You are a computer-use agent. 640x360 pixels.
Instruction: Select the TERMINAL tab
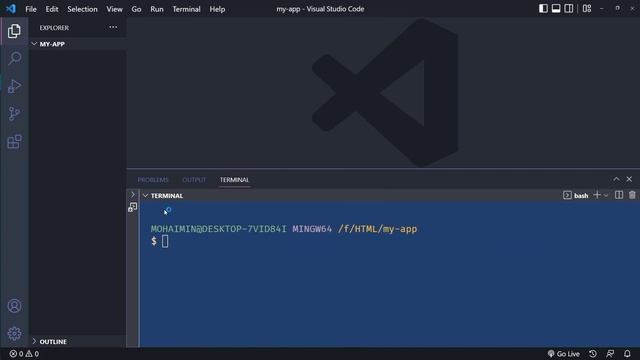(234, 180)
